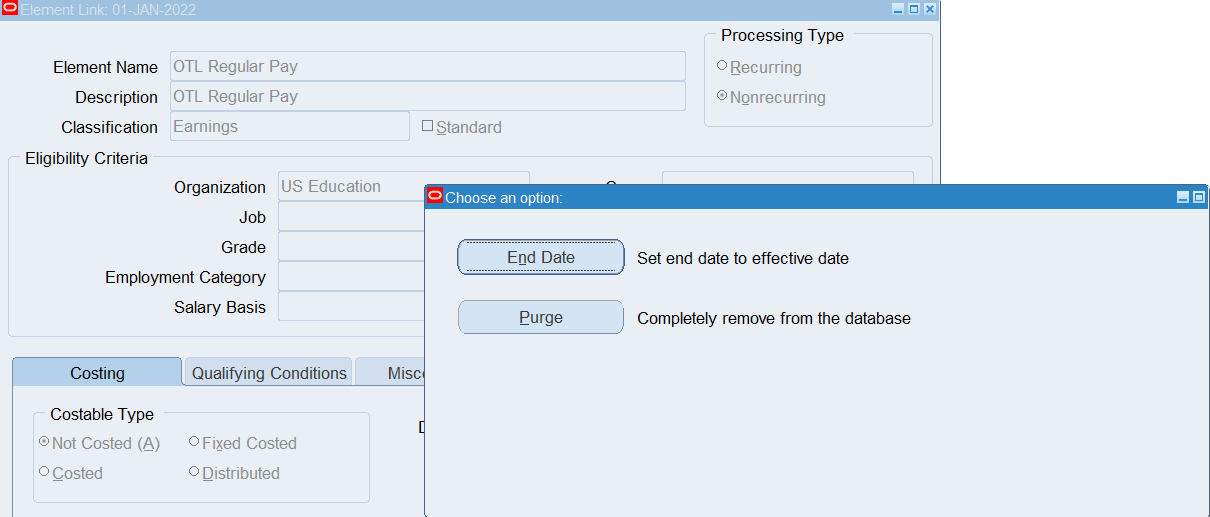Click the Classification field showing Earnings
1210x517 pixels.
click(290, 127)
